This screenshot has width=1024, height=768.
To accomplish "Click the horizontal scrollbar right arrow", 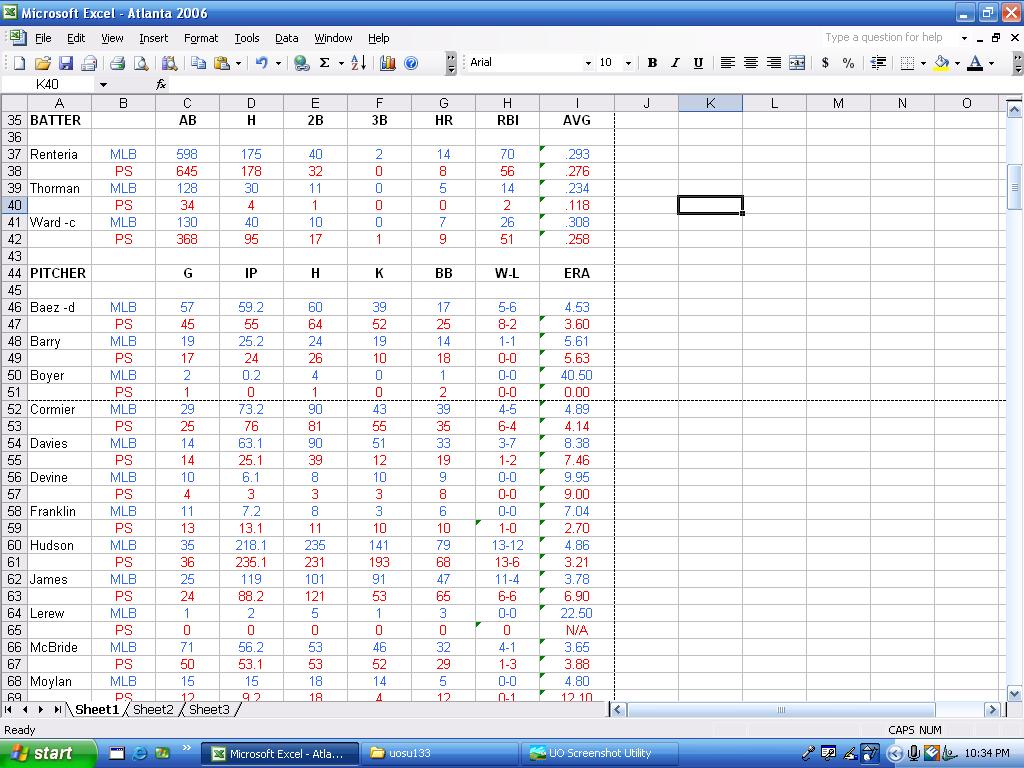I will pos(993,709).
